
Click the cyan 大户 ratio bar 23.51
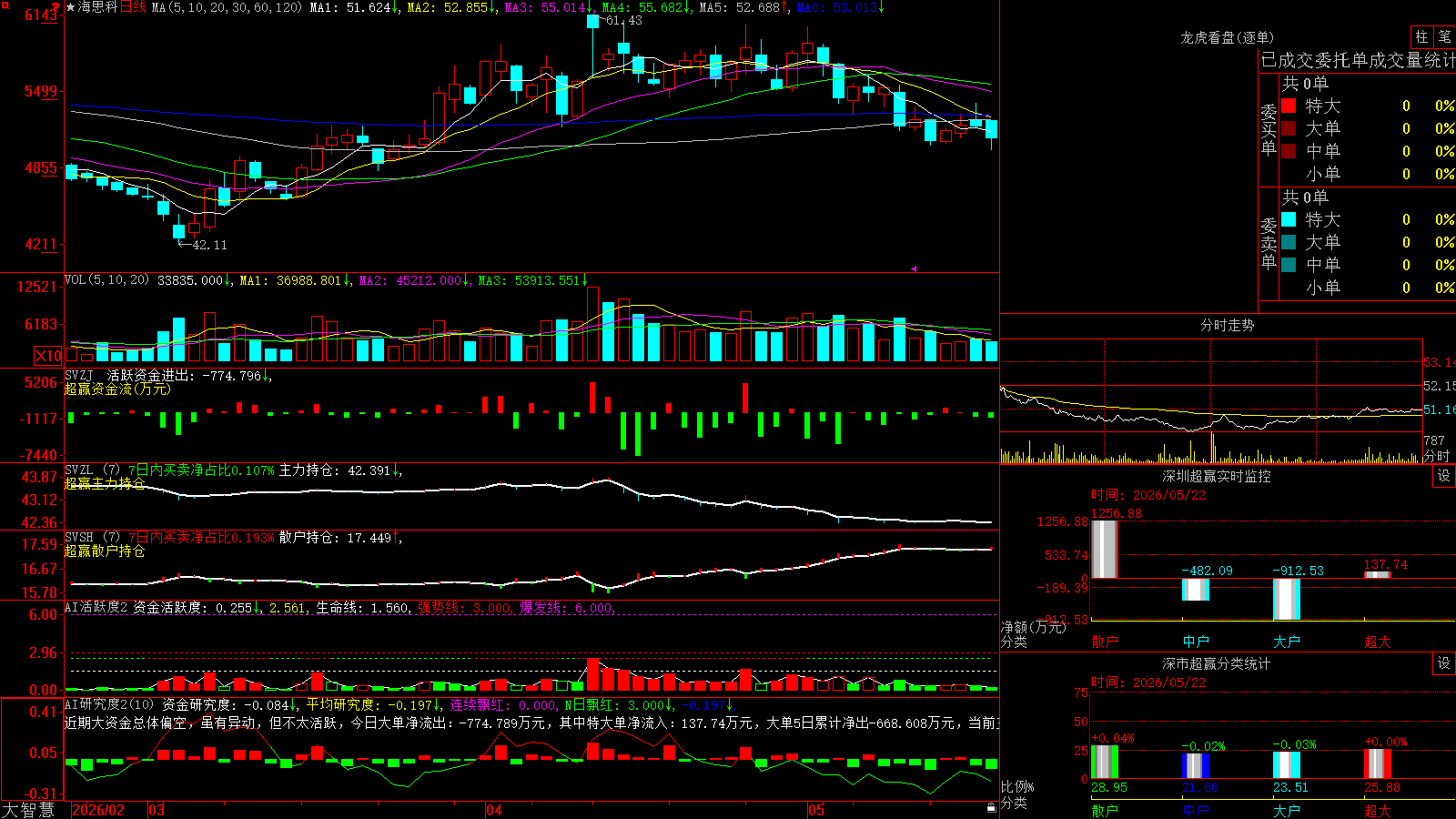click(1287, 764)
